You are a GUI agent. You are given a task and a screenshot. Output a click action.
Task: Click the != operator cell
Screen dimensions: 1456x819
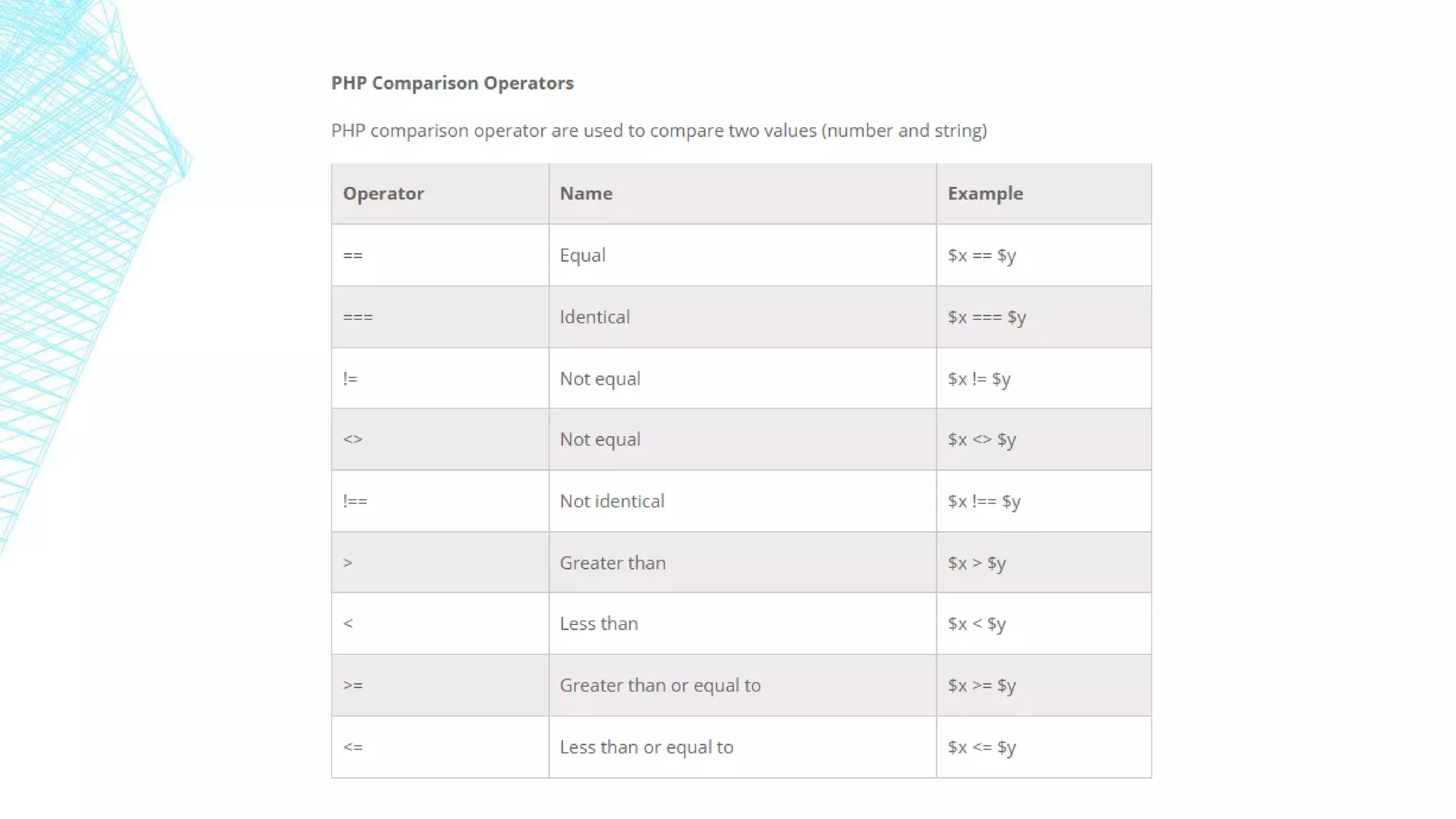coord(440,378)
